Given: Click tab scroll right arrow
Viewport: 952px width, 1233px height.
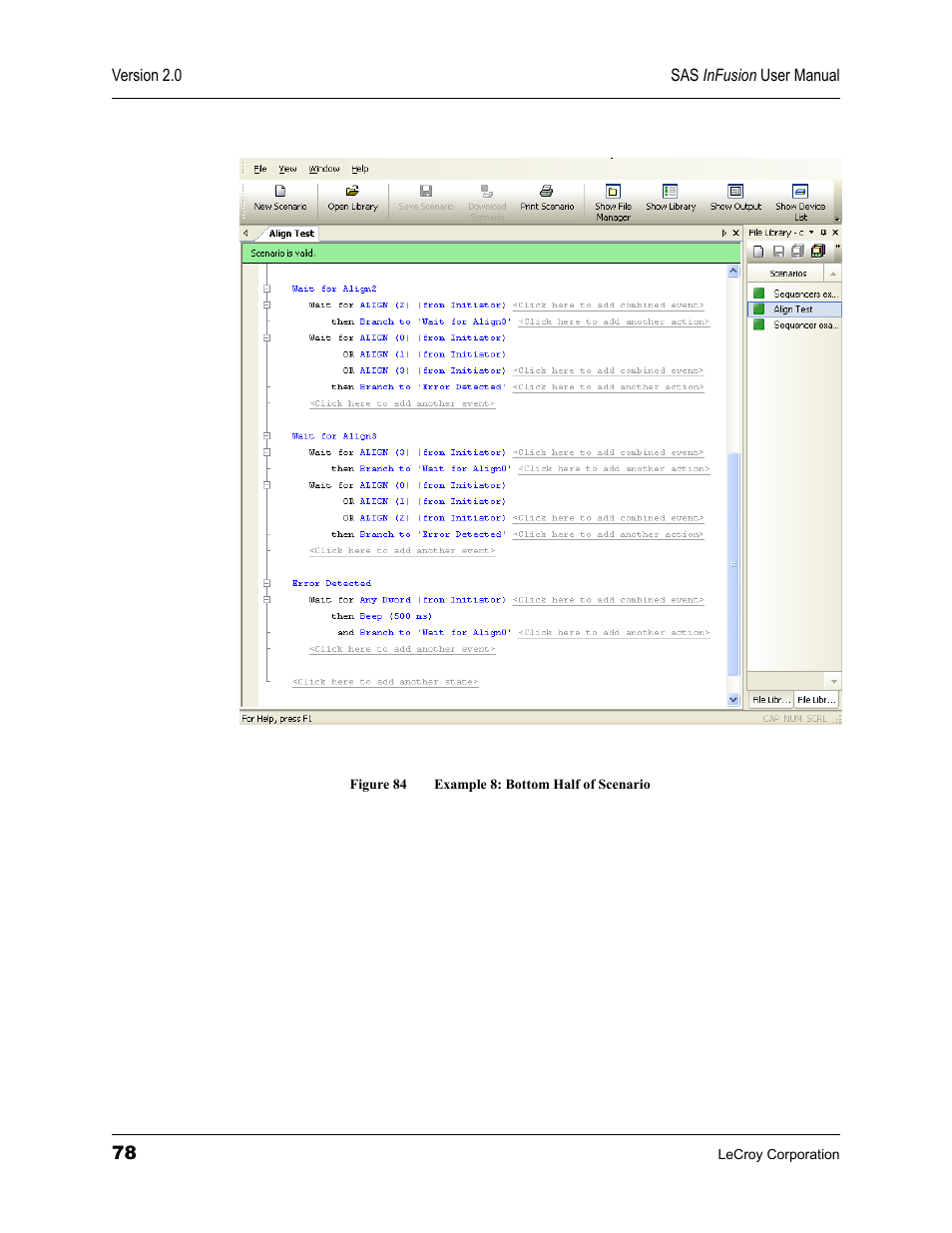Looking at the screenshot, I should 724,233.
